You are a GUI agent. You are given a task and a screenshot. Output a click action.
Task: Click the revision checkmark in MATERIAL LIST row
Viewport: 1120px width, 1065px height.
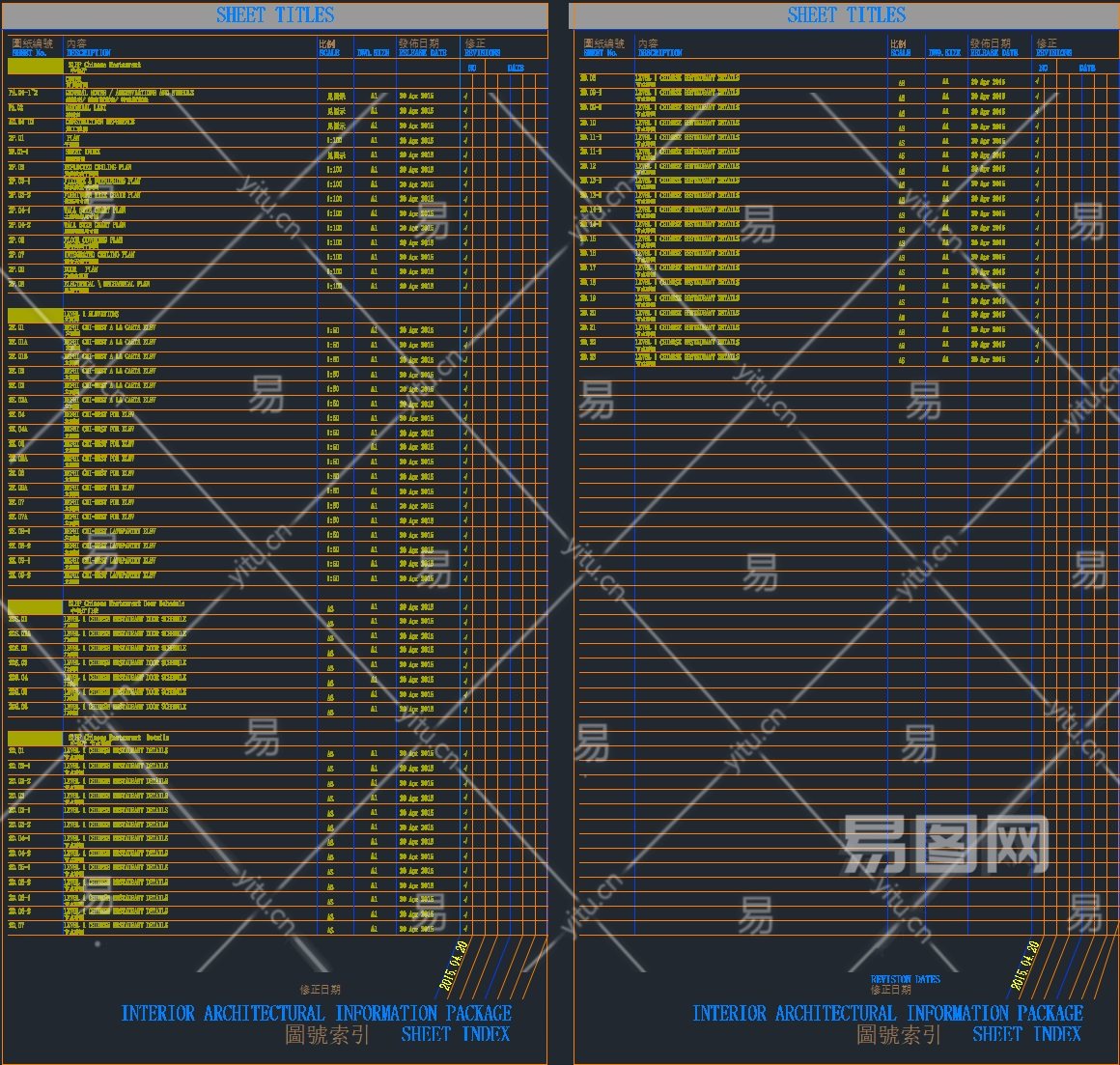point(465,111)
